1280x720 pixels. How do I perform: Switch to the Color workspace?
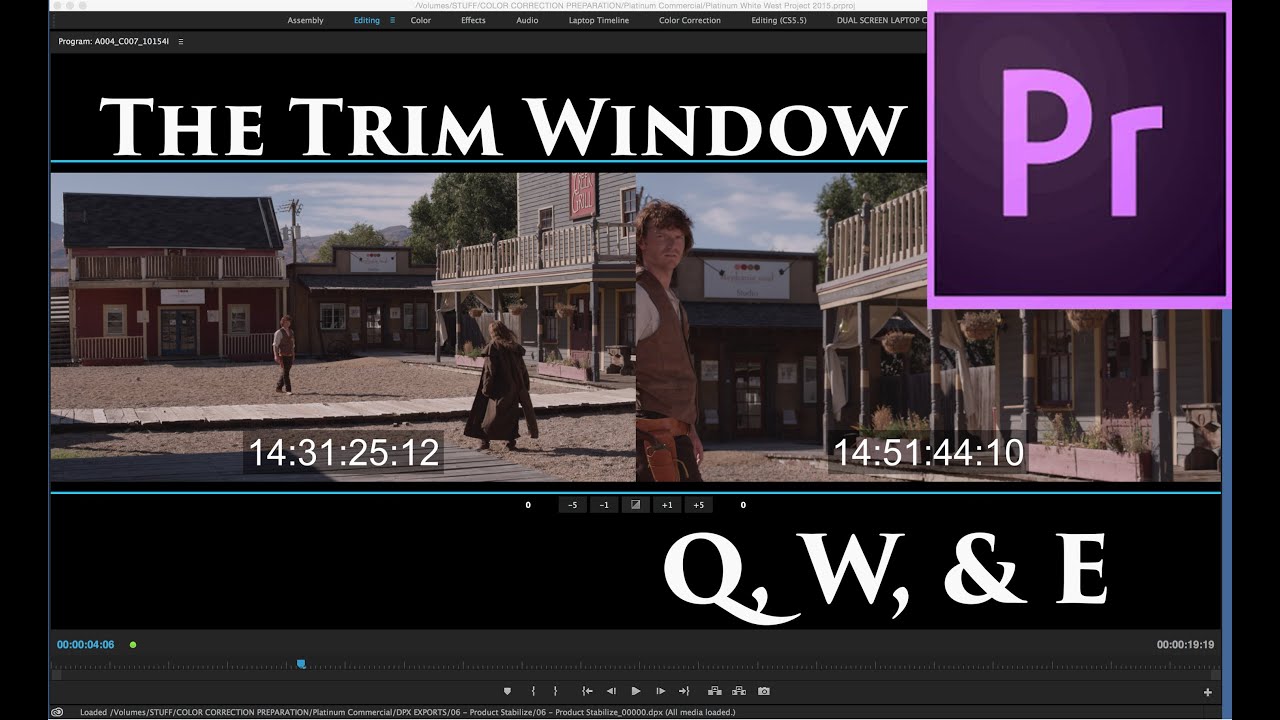coord(421,20)
